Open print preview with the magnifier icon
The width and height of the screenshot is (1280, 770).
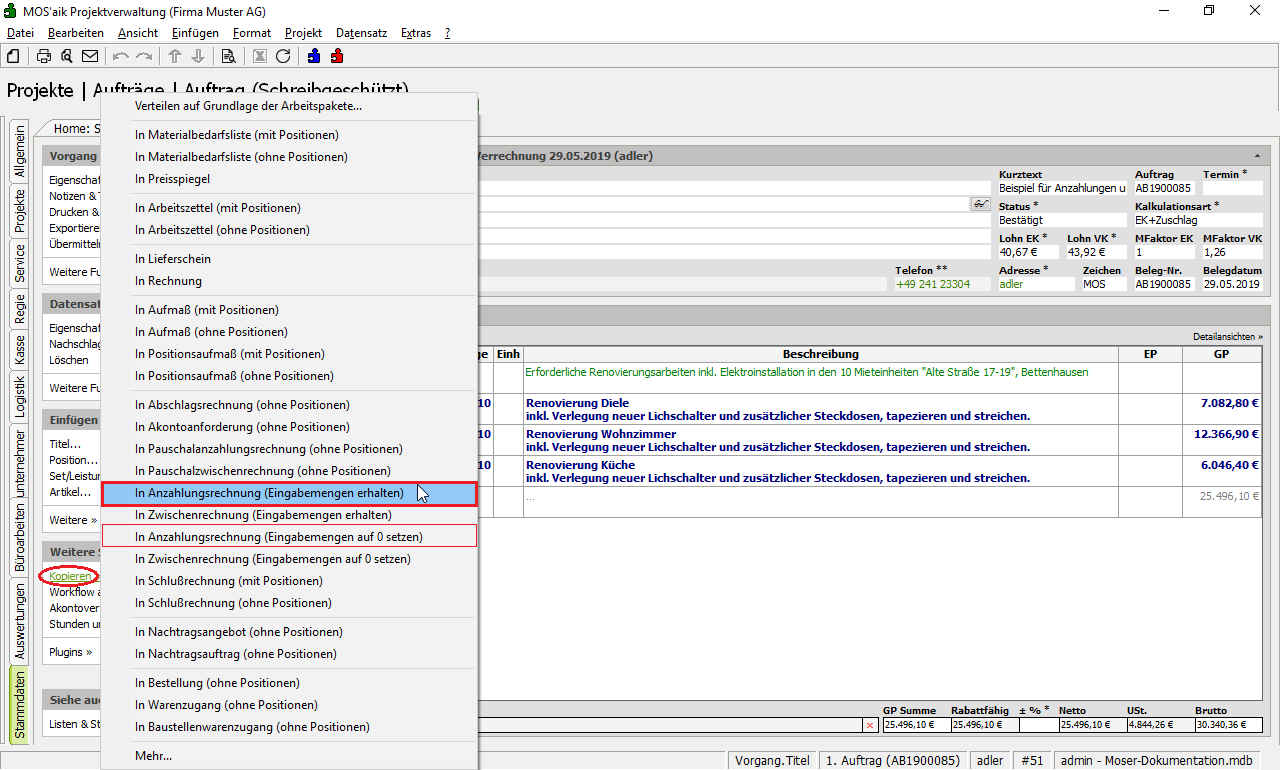click(66, 56)
